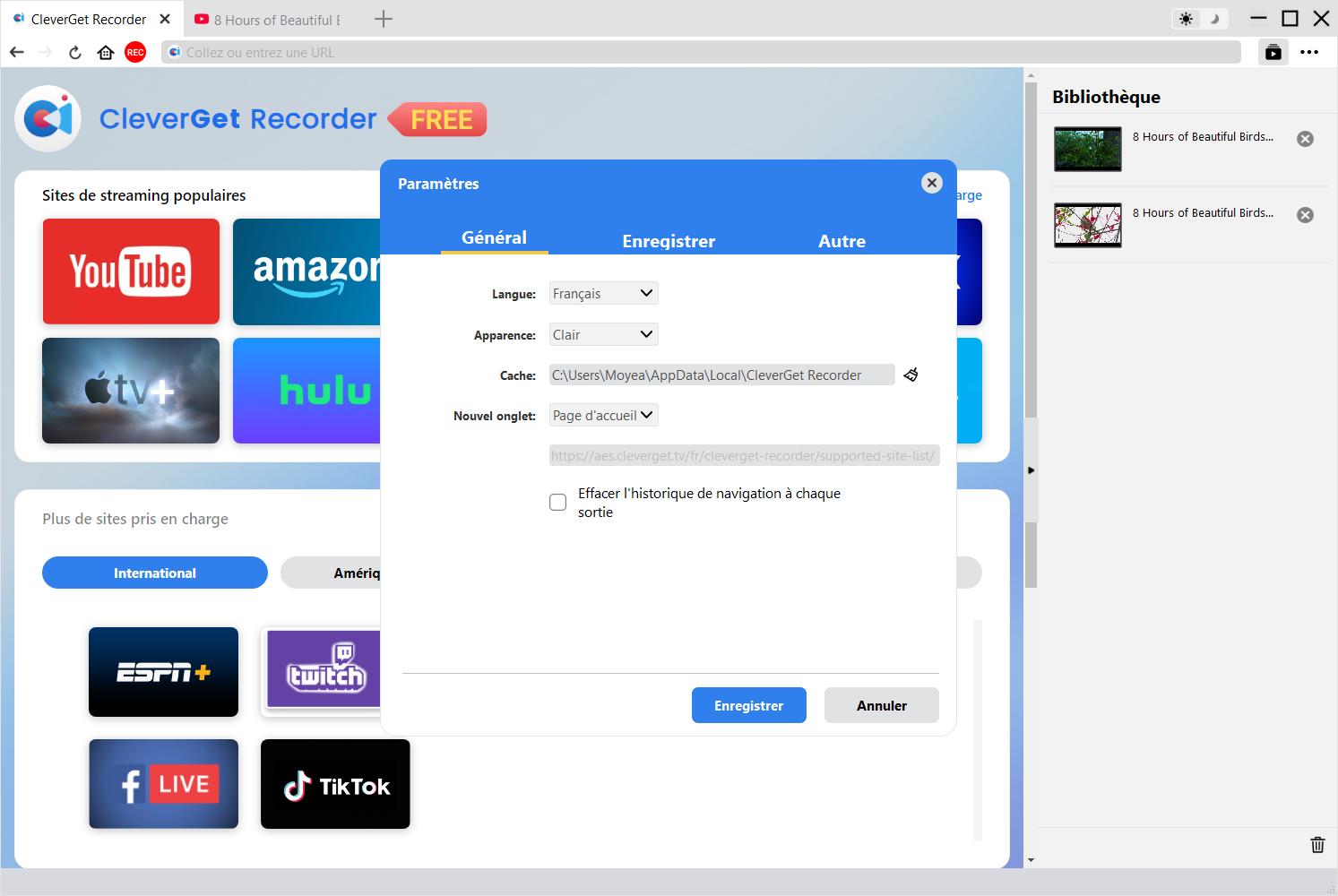Viewport: 1338px width, 896px height.
Task: Open second Birds video thumbnail in library
Action: [x=1087, y=225]
